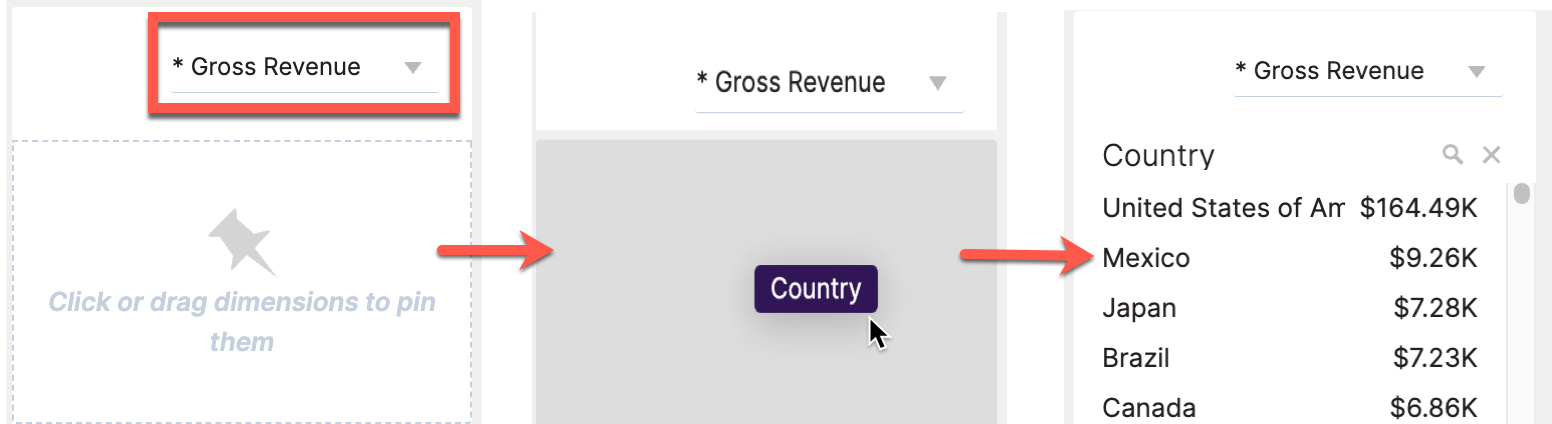Click the dropdown triangle above the Country list
Screen dimensions: 1552x424
click(1475, 72)
